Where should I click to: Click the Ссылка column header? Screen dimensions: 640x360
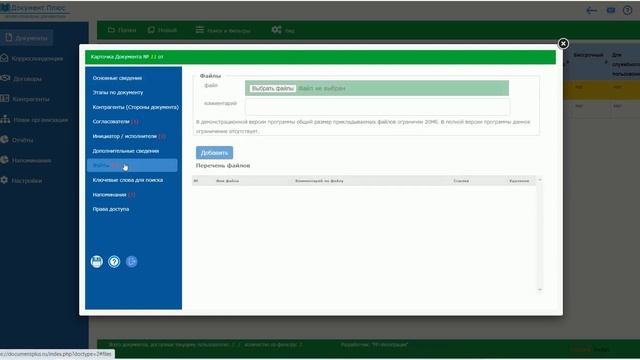point(461,181)
